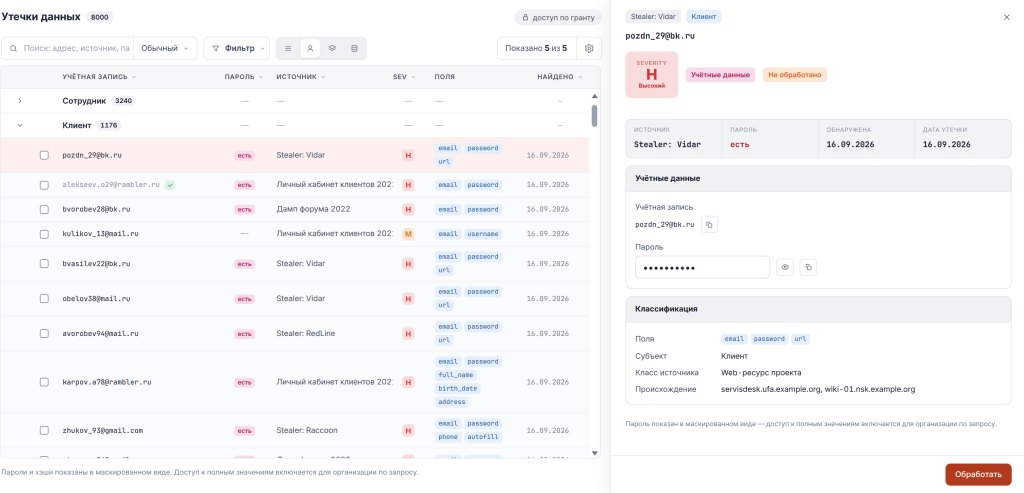This screenshot has width=1024, height=493.
Task: Click the Дата утечки 16.09.2026 value
Action: coord(947,144)
